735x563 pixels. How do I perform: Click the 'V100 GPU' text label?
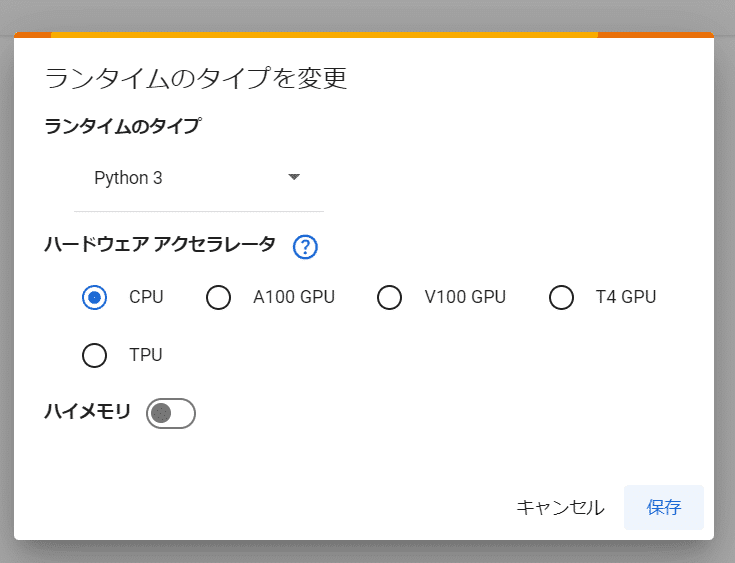(465, 297)
